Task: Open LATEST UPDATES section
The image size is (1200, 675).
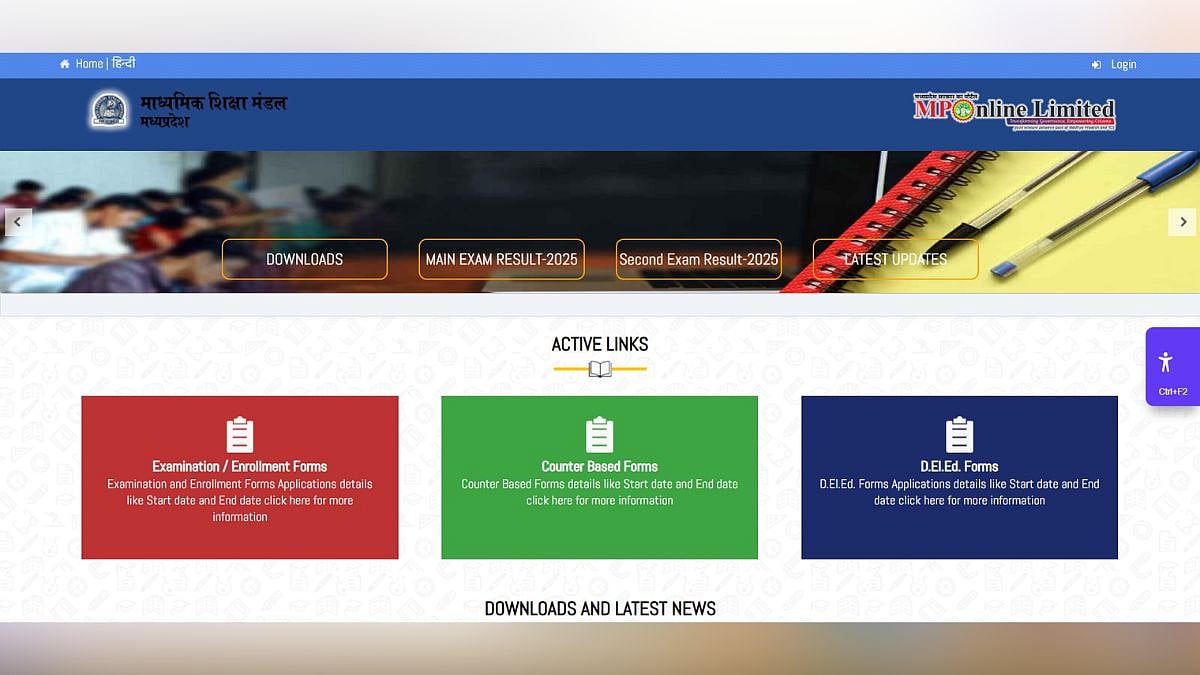Action: click(895, 259)
